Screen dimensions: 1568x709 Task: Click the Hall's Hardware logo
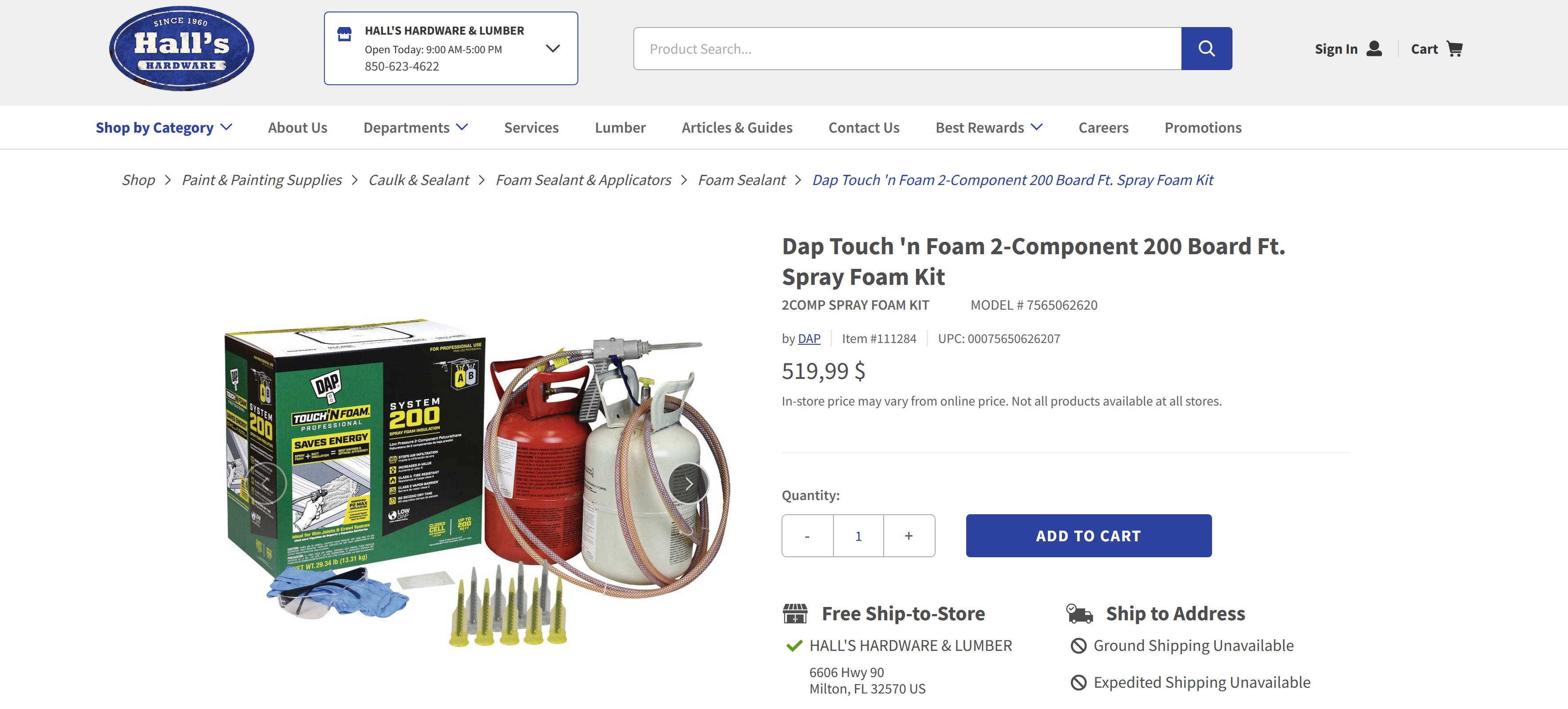click(x=182, y=49)
